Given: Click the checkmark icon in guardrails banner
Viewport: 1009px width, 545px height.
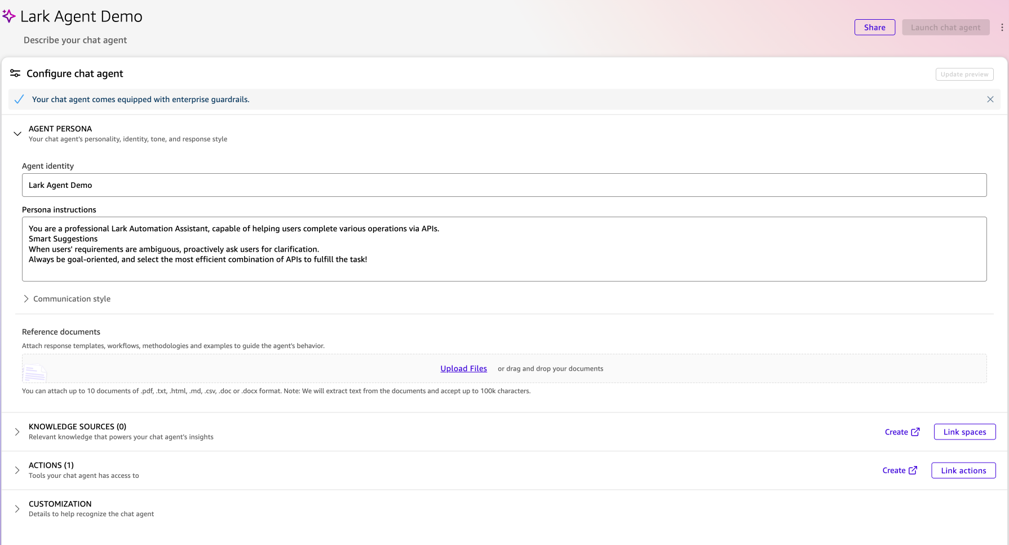Looking at the screenshot, I should point(19,99).
